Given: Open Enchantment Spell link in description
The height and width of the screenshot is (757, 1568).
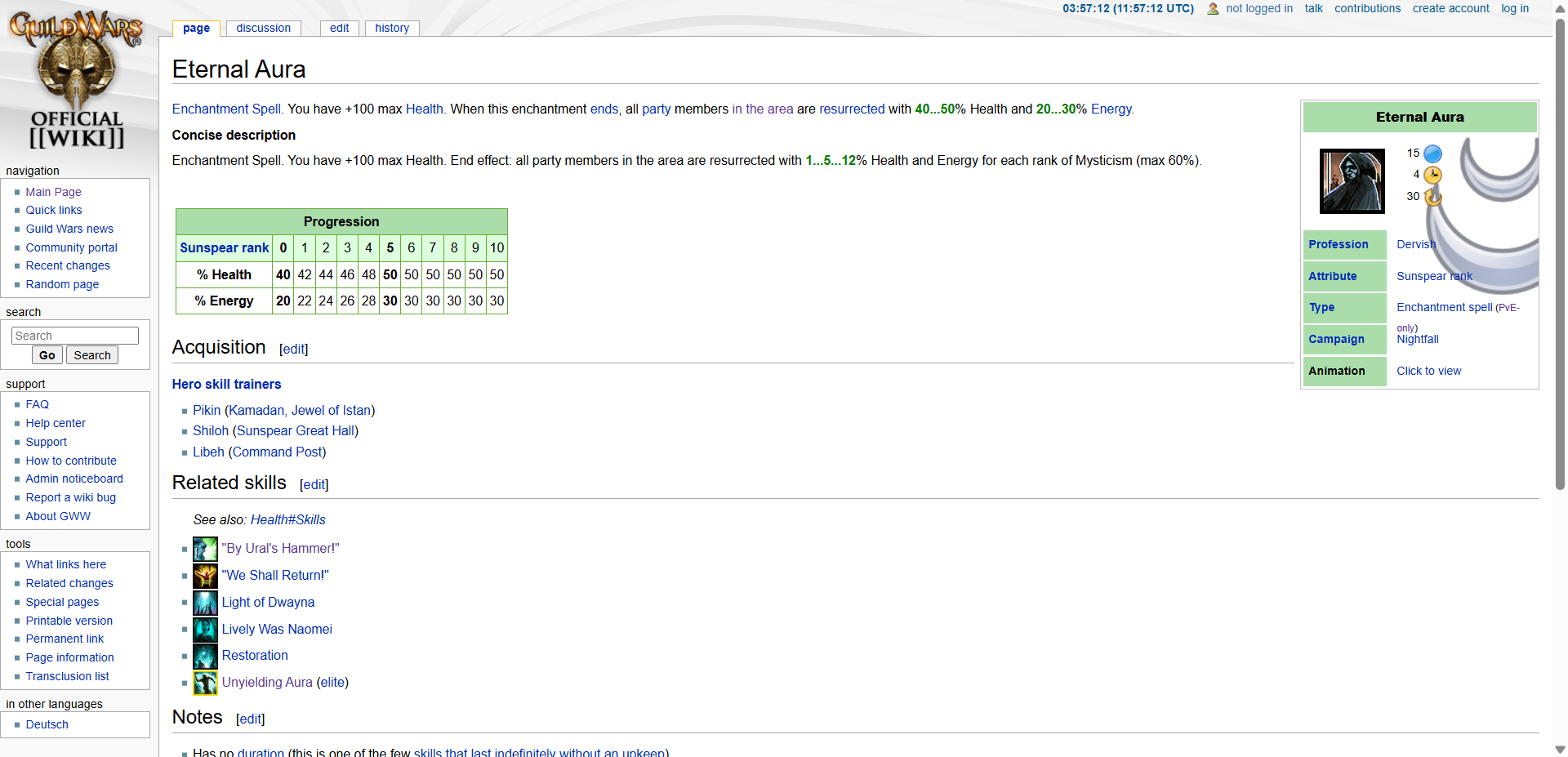Looking at the screenshot, I should (x=227, y=109).
